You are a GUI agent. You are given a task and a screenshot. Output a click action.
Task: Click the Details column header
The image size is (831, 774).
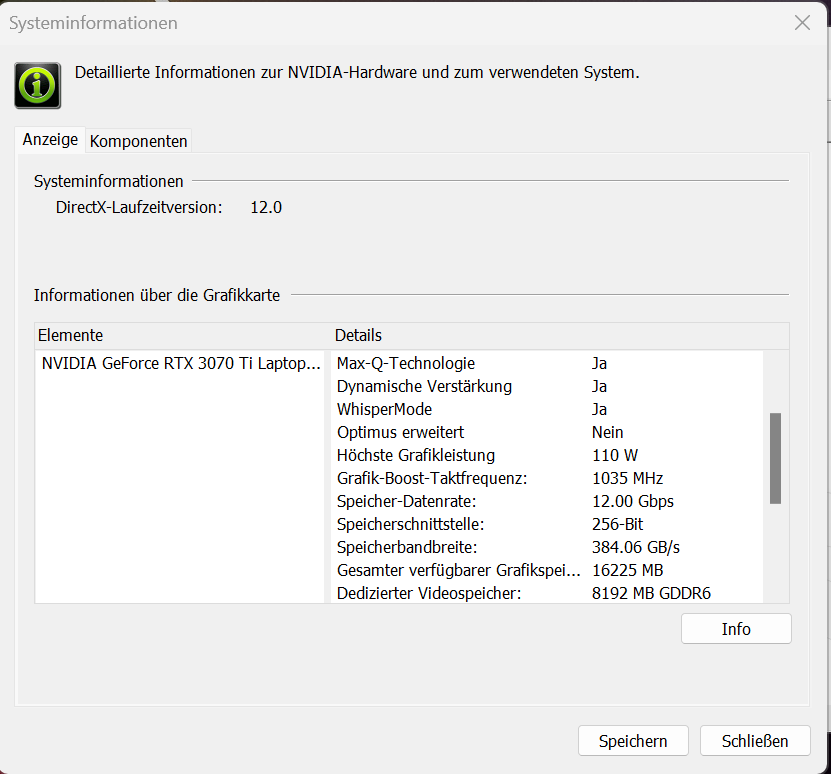coord(560,336)
